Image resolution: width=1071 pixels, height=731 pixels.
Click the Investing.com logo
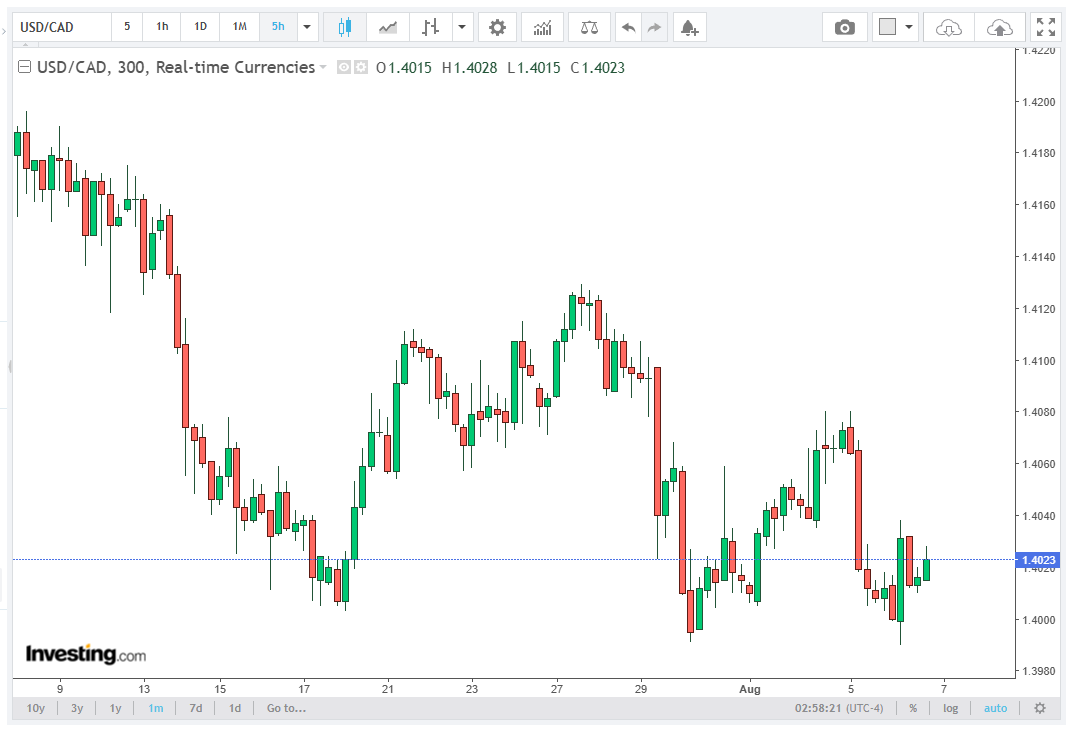point(85,654)
